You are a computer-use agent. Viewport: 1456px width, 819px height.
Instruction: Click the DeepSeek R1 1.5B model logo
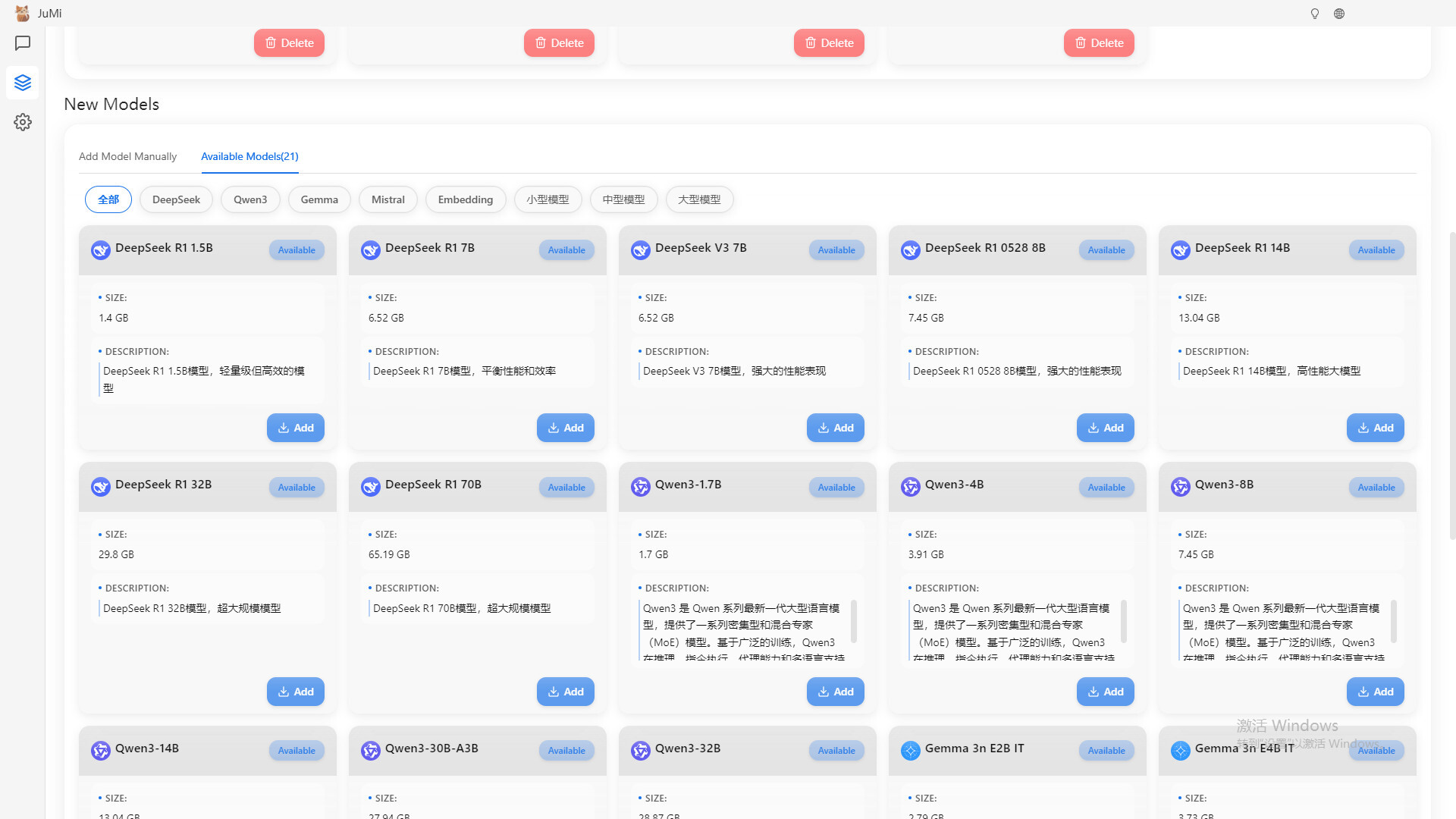[101, 249]
